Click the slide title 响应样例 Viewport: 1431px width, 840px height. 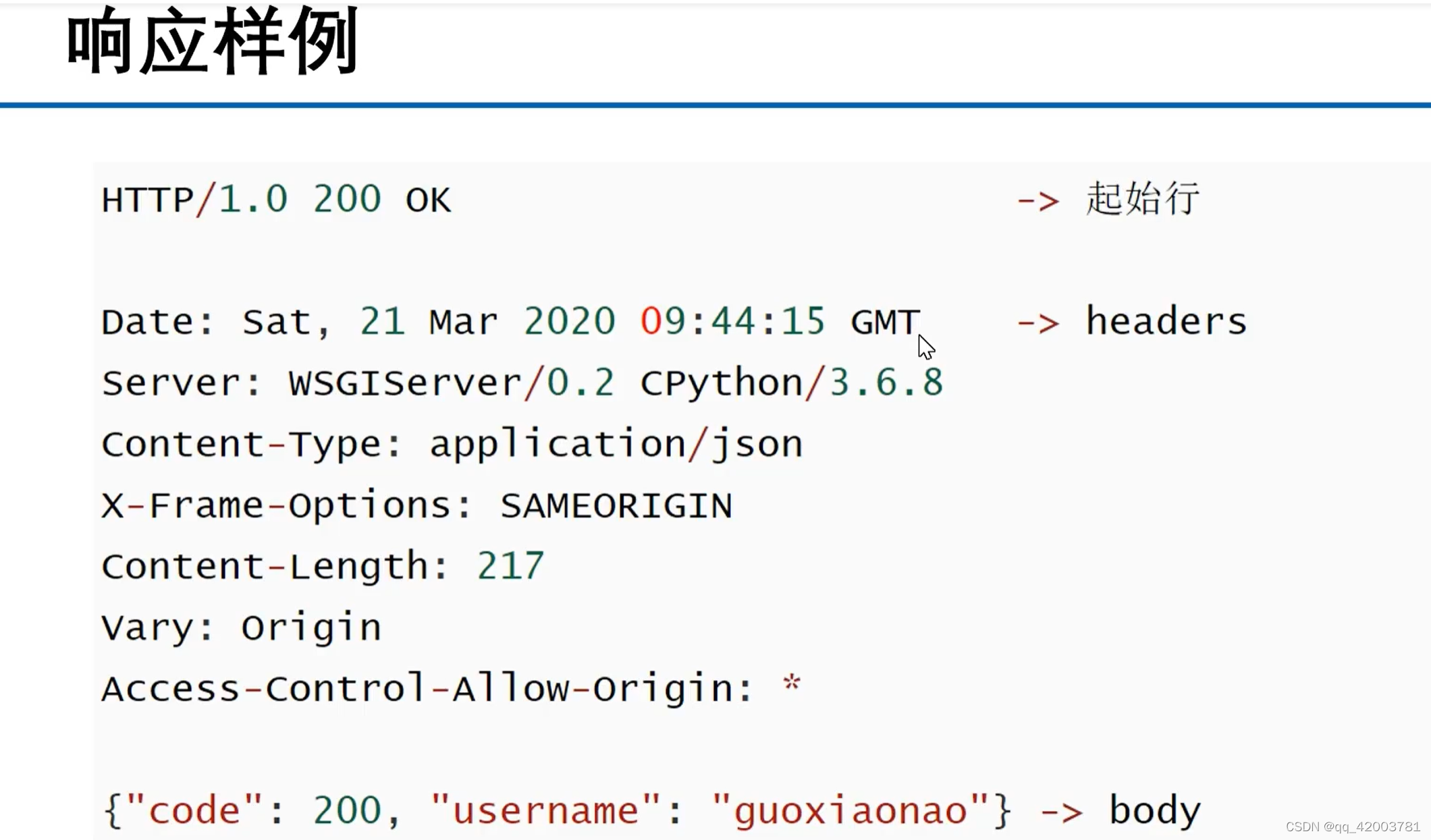pyautogui.click(x=212, y=42)
